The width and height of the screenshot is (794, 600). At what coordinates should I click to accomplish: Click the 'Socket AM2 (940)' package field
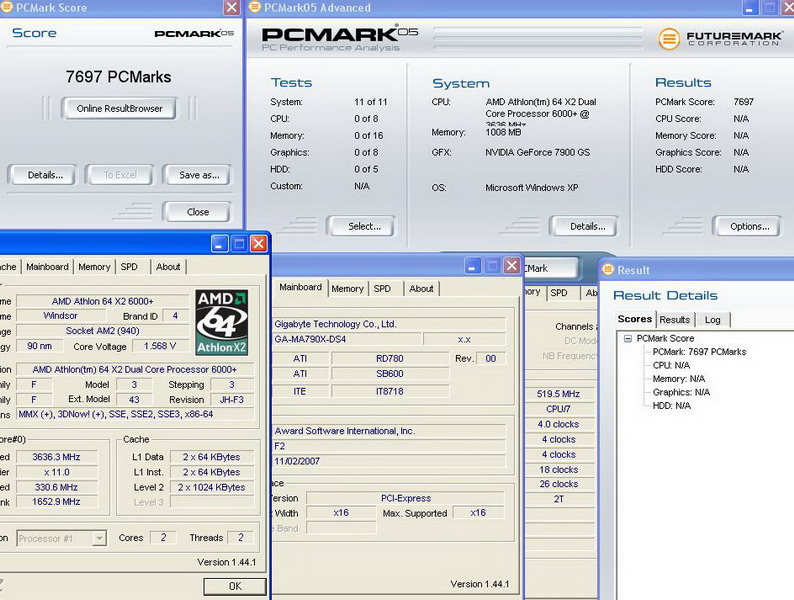coord(102,331)
